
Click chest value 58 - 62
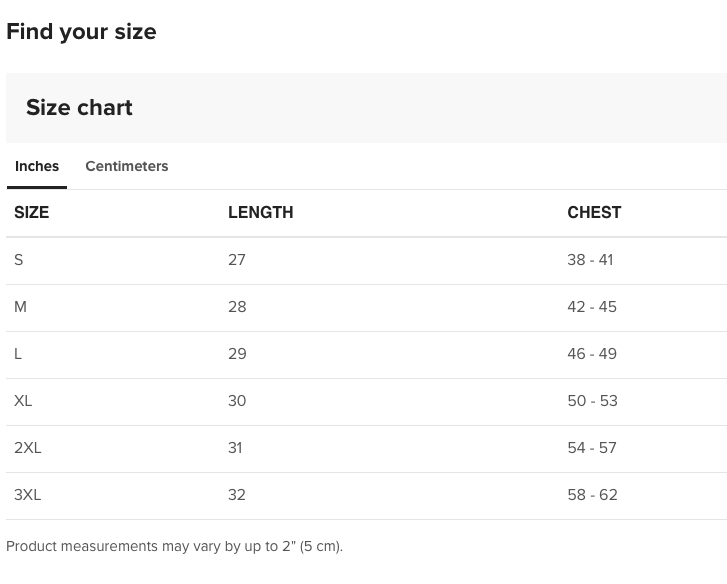pyautogui.click(x=592, y=495)
